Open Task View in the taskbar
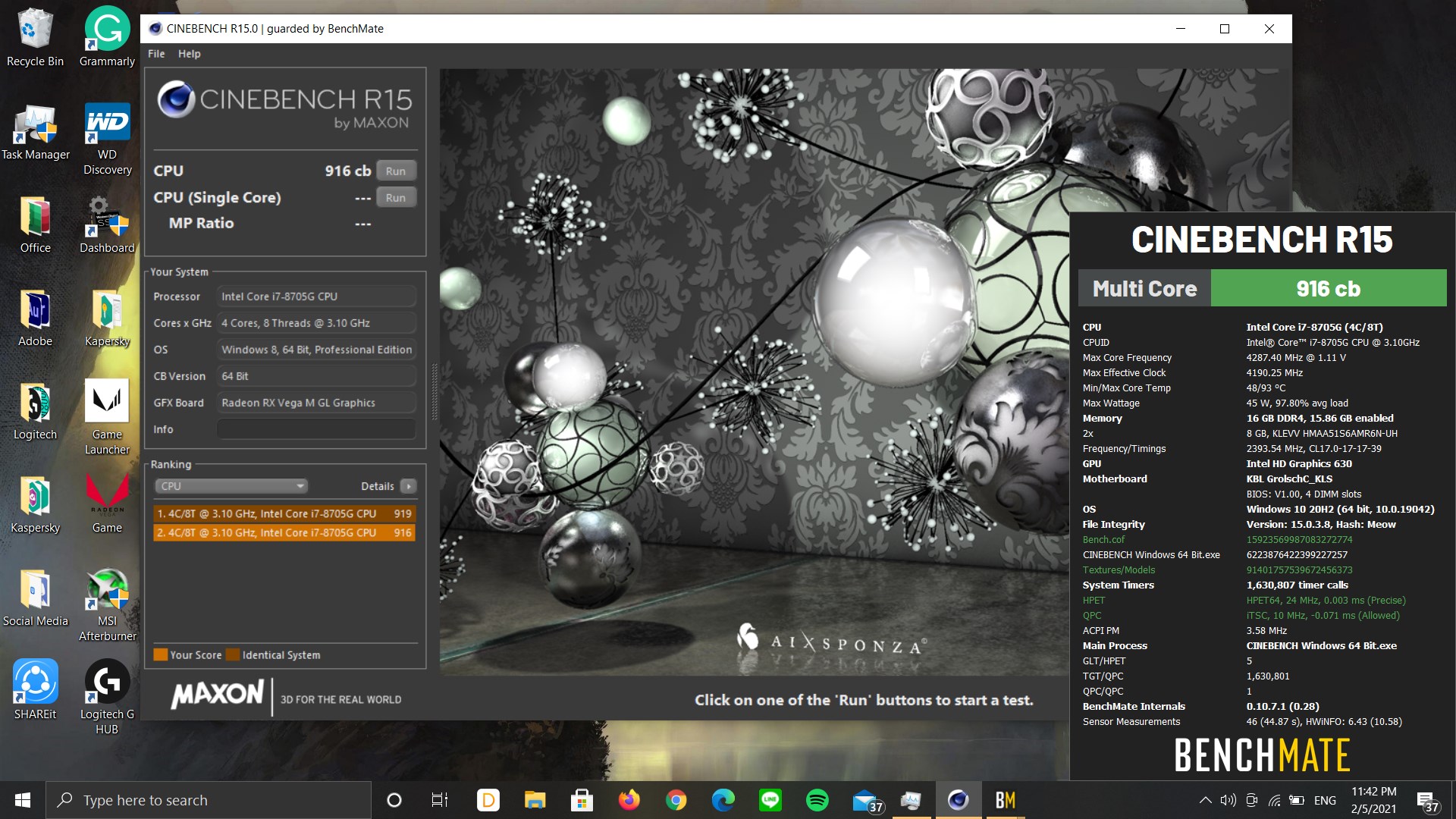 click(x=440, y=800)
